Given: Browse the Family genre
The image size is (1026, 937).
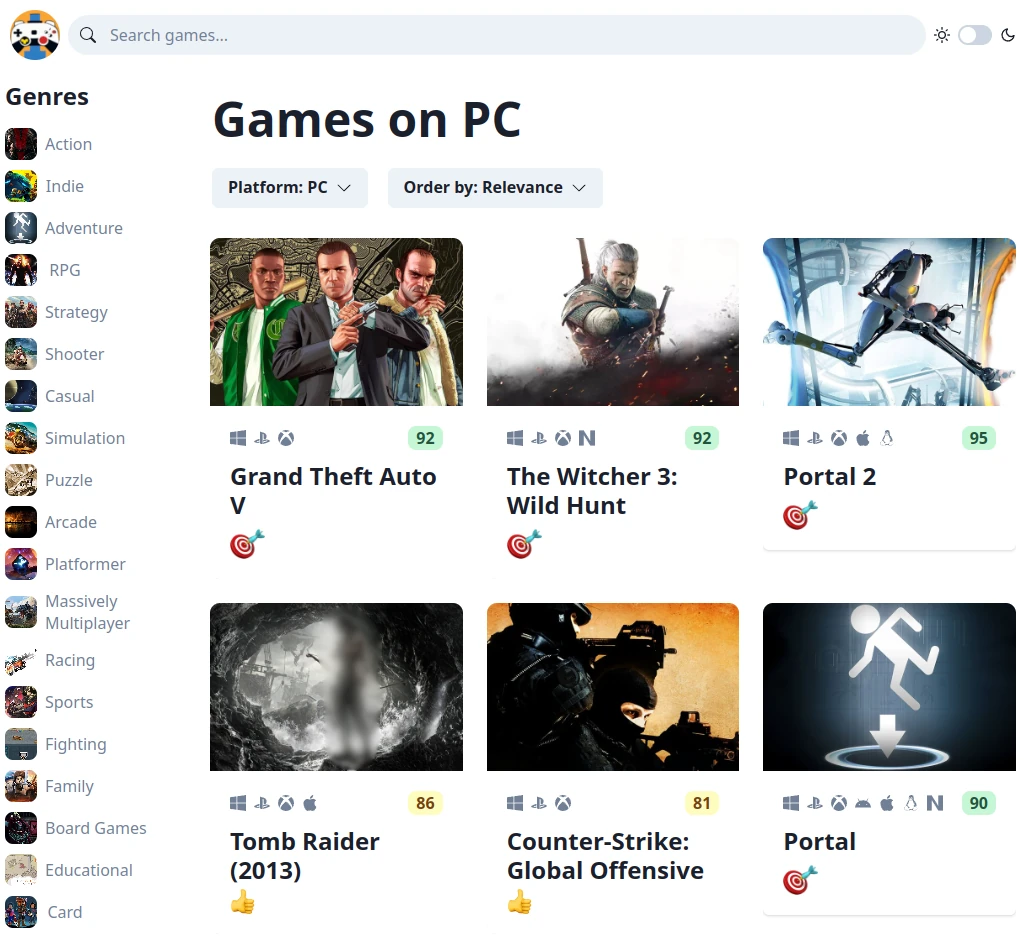Looking at the screenshot, I should 69,786.
